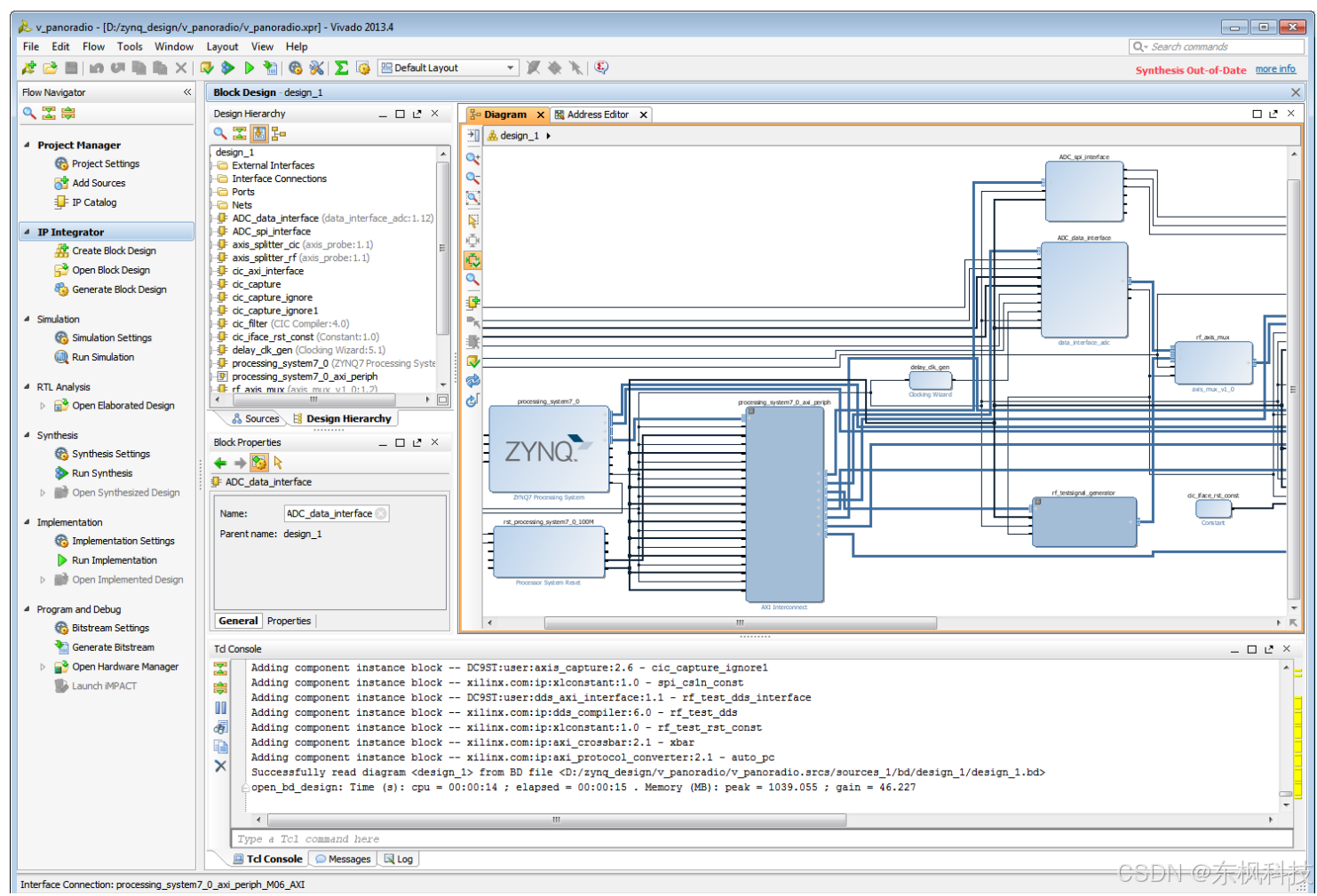Click the Copy icon in Tcl Console
This screenshot has width=1317, height=896.
[x=220, y=747]
